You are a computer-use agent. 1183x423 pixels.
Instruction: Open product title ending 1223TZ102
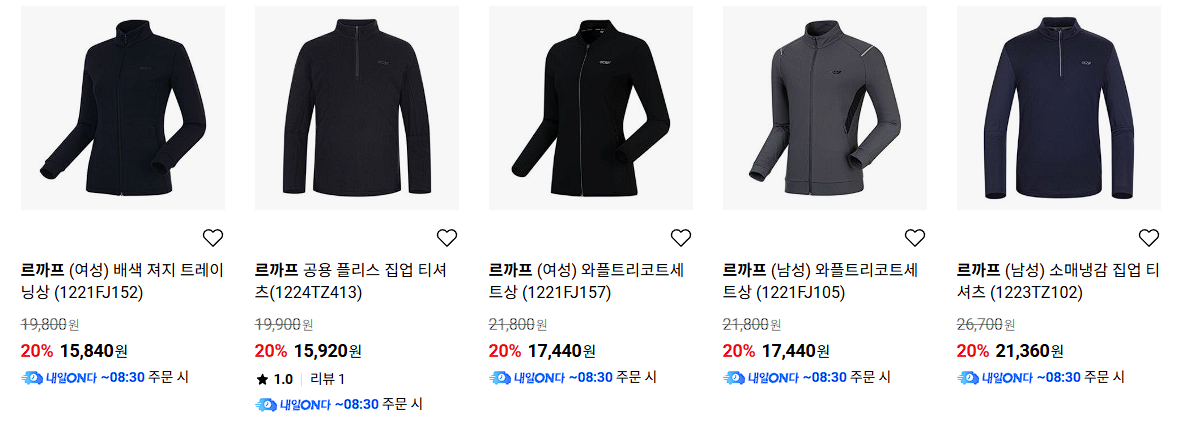(x=1058, y=280)
